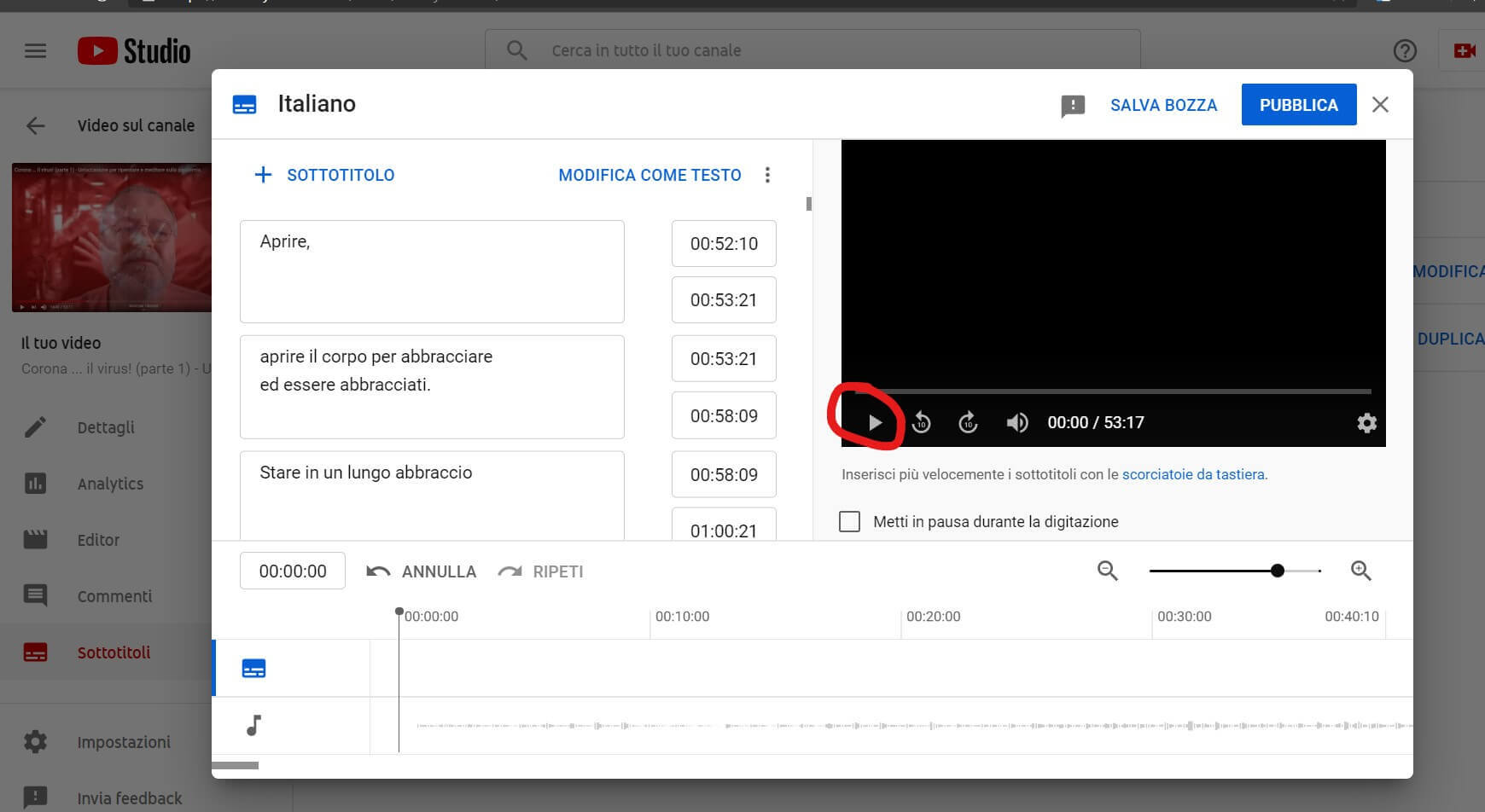Mute the video player volume
The width and height of the screenshot is (1485, 812).
[x=1016, y=422]
